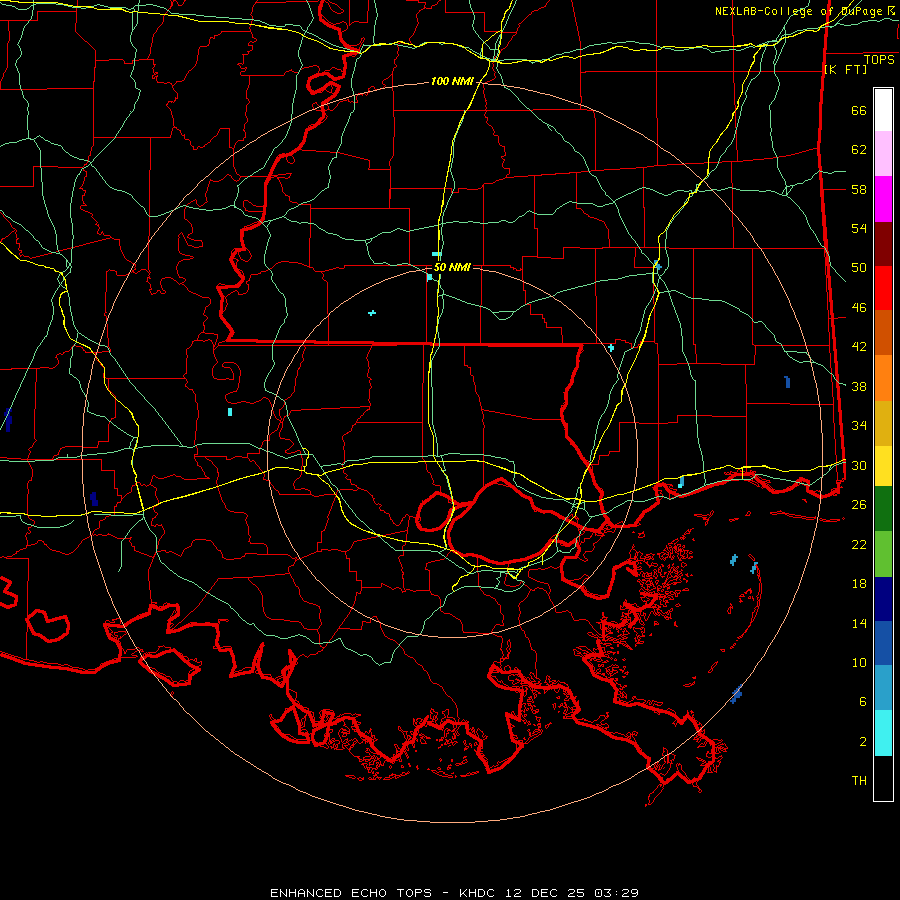Select the dark orange legend band
The height and width of the screenshot is (900, 900).
click(x=883, y=333)
